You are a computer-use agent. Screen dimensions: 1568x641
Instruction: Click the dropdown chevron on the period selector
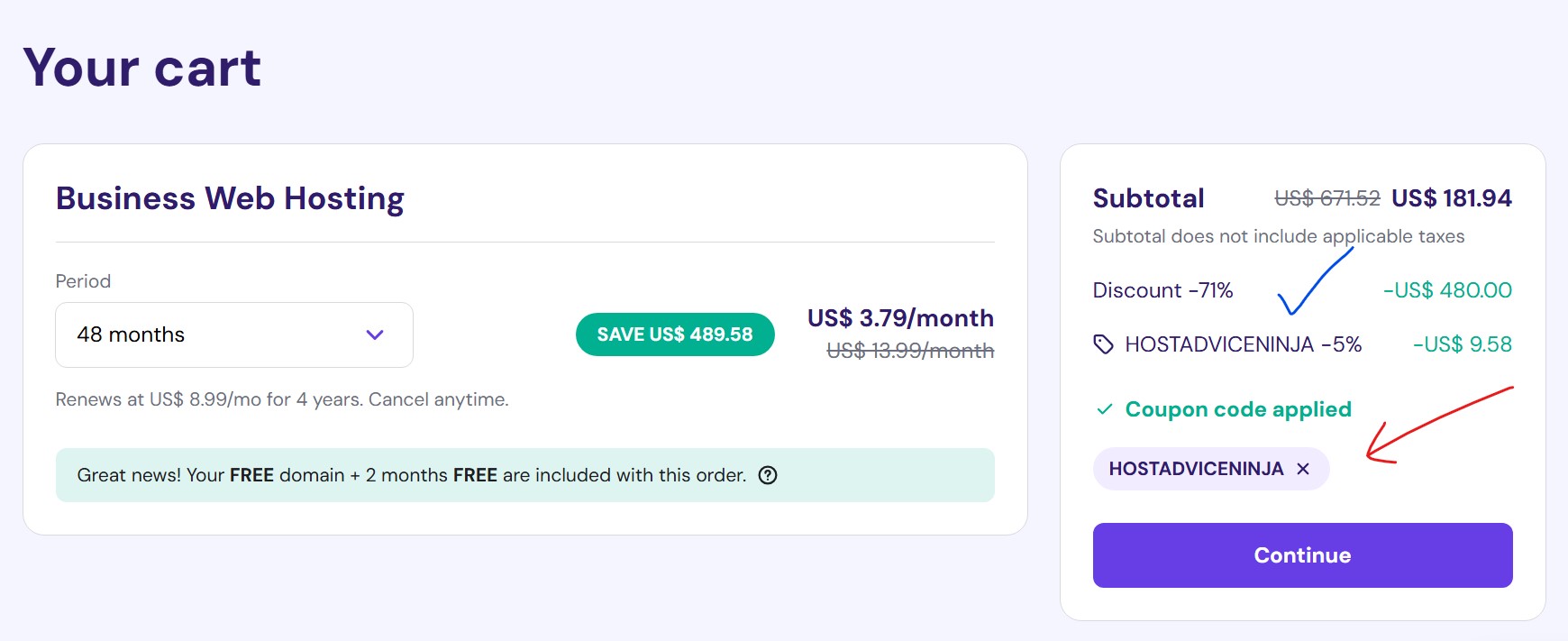376,334
